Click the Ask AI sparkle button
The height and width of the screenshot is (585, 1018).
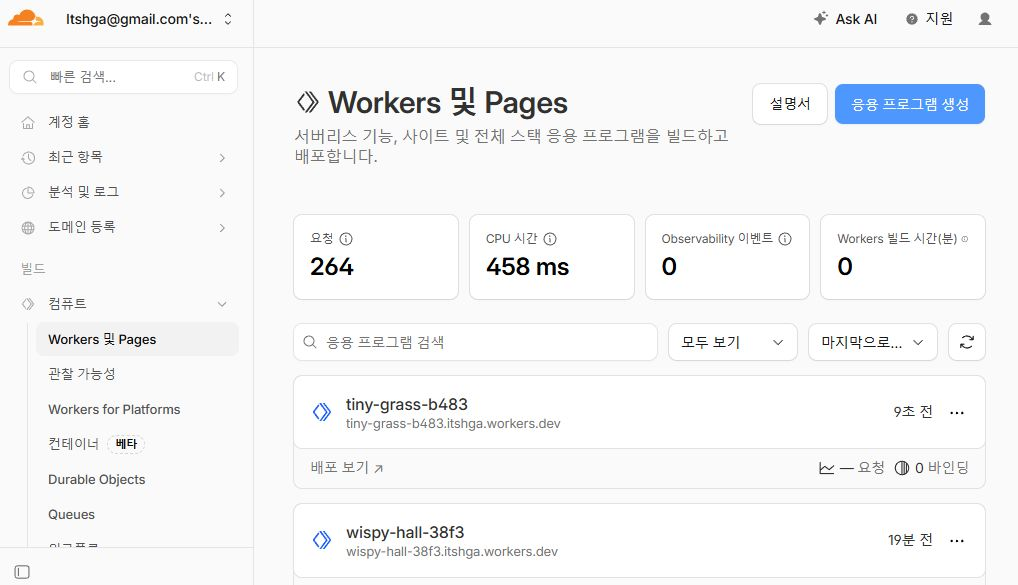[x=845, y=19]
